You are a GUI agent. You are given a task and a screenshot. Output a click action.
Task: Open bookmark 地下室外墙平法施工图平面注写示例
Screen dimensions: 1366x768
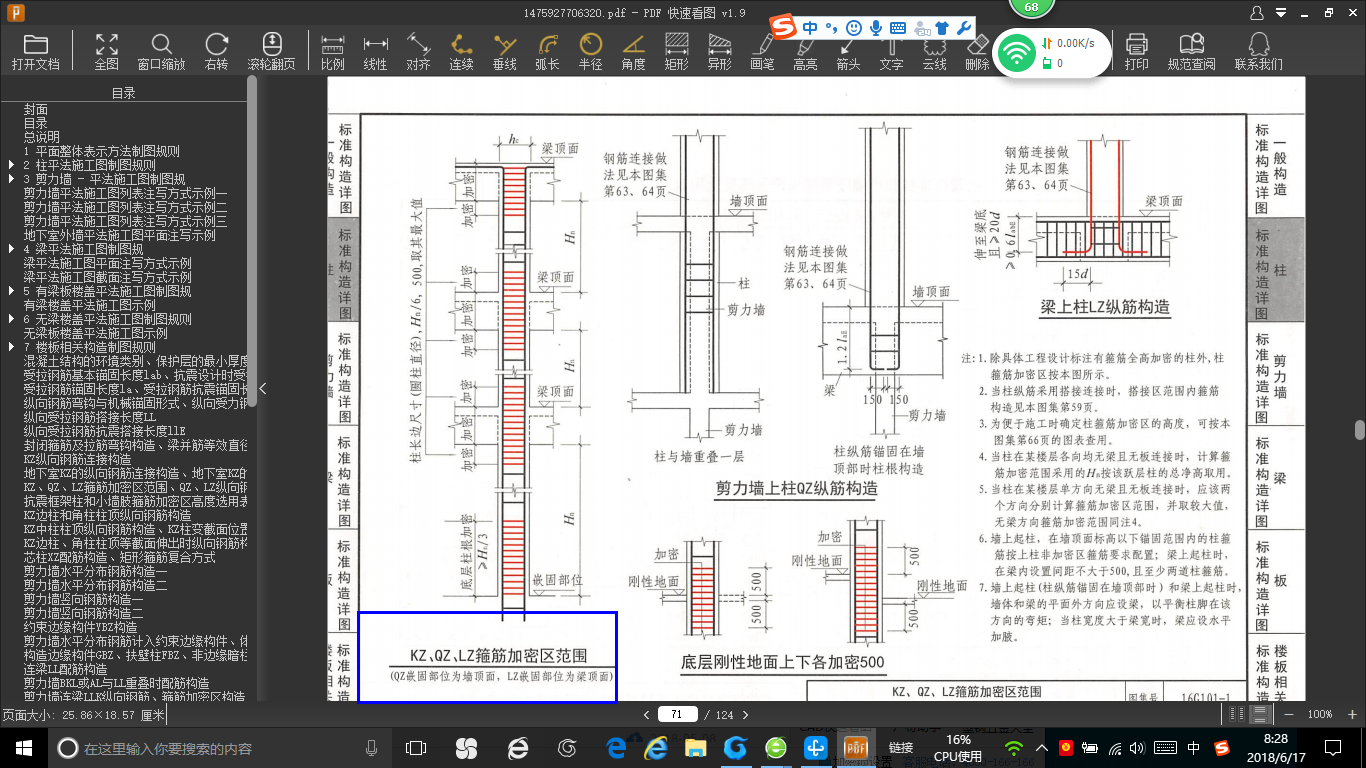coord(120,235)
